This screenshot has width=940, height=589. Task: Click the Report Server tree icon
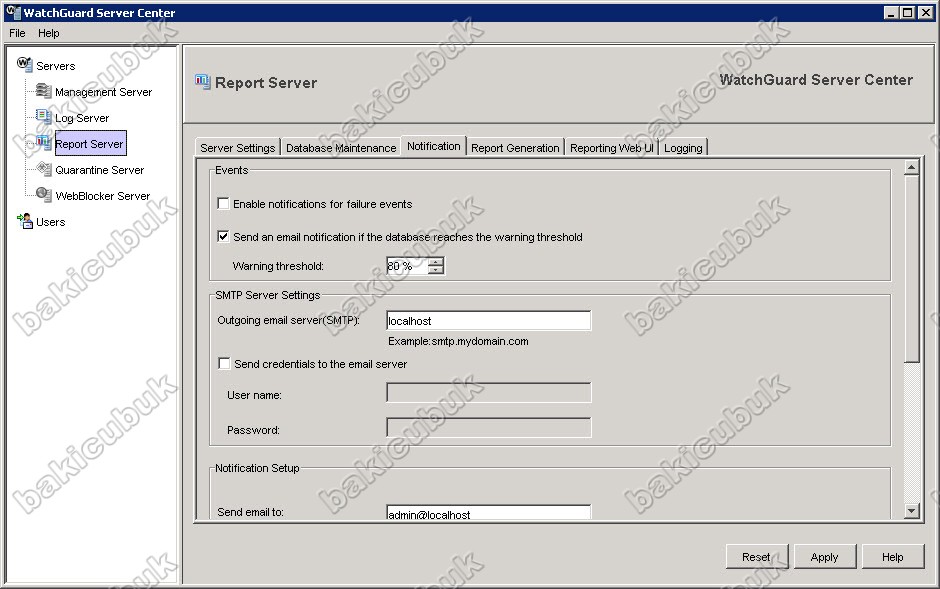pos(43,143)
